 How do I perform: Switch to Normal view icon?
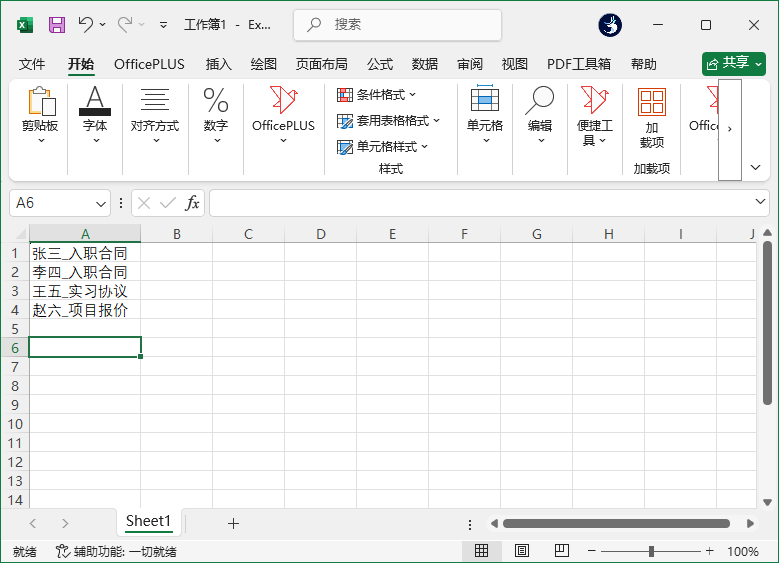coord(481,551)
